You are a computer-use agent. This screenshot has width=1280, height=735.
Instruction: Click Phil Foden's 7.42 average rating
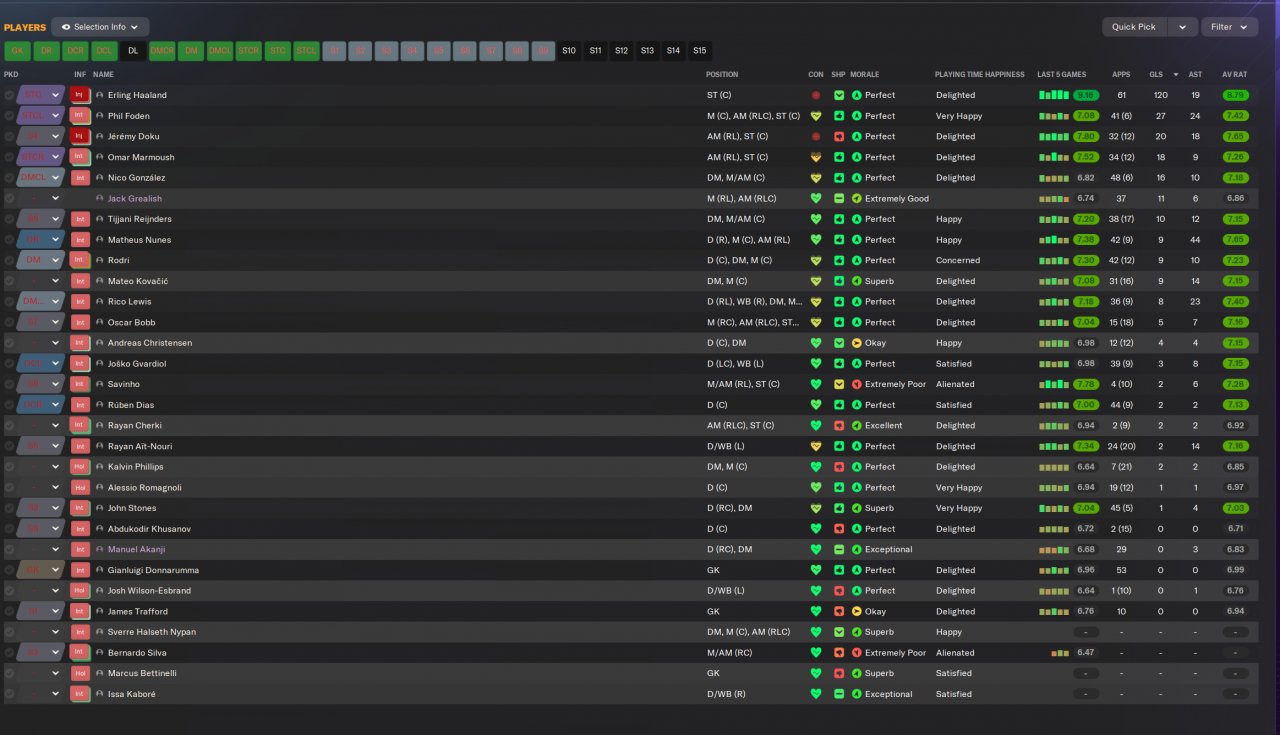(x=1235, y=116)
